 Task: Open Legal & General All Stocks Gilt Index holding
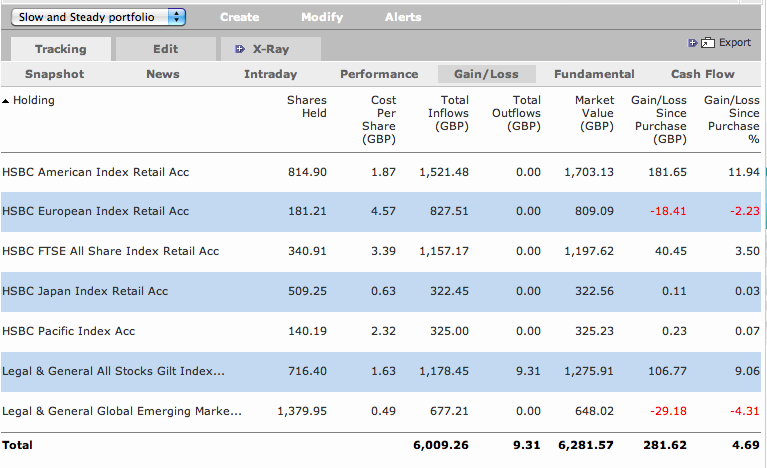[x=113, y=371]
